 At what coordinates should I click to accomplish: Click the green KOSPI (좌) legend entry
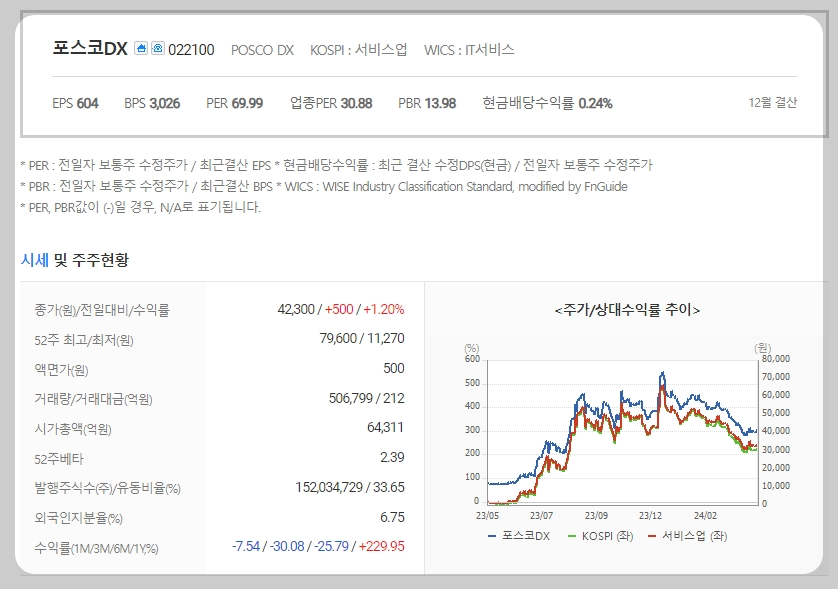point(600,536)
